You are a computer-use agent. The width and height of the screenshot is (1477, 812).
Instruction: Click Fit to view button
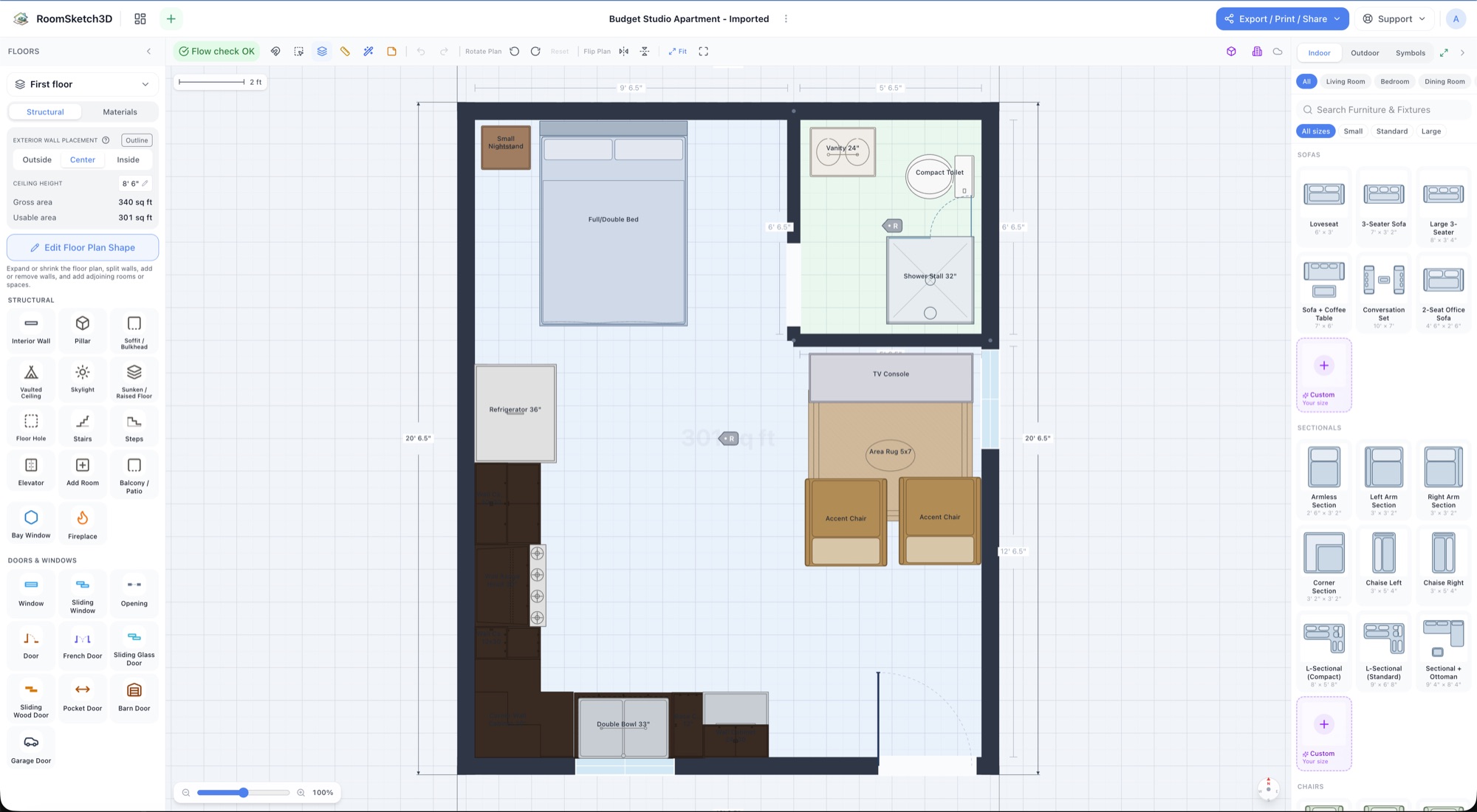[x=678, y=52]
